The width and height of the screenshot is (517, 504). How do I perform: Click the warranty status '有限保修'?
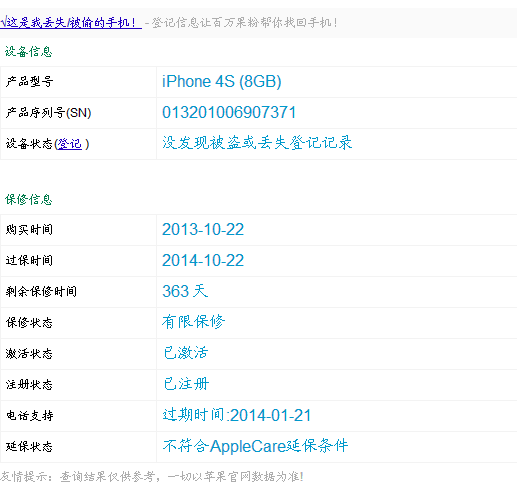(x=193, y=322)
